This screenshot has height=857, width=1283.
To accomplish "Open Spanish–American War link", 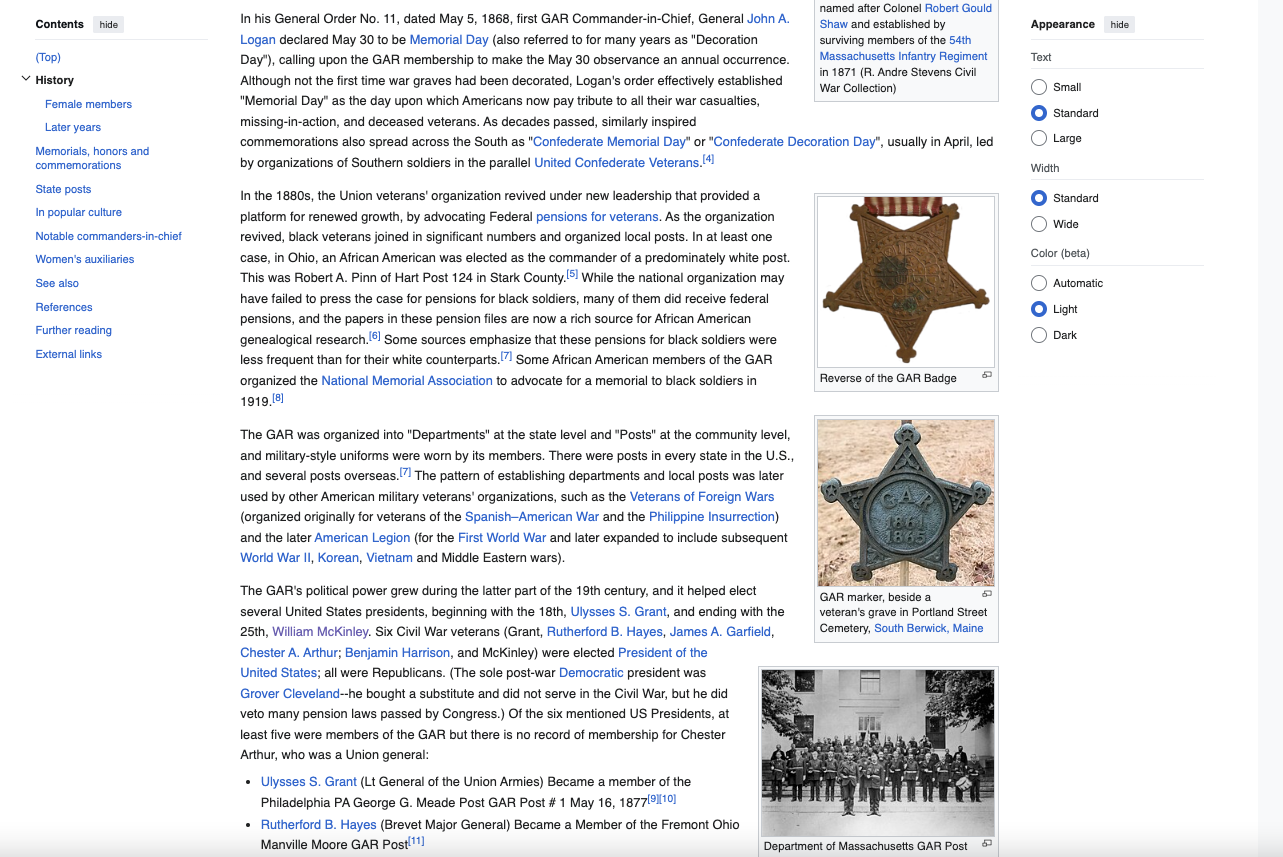I will pyautogui.click(x=532, y=516).
